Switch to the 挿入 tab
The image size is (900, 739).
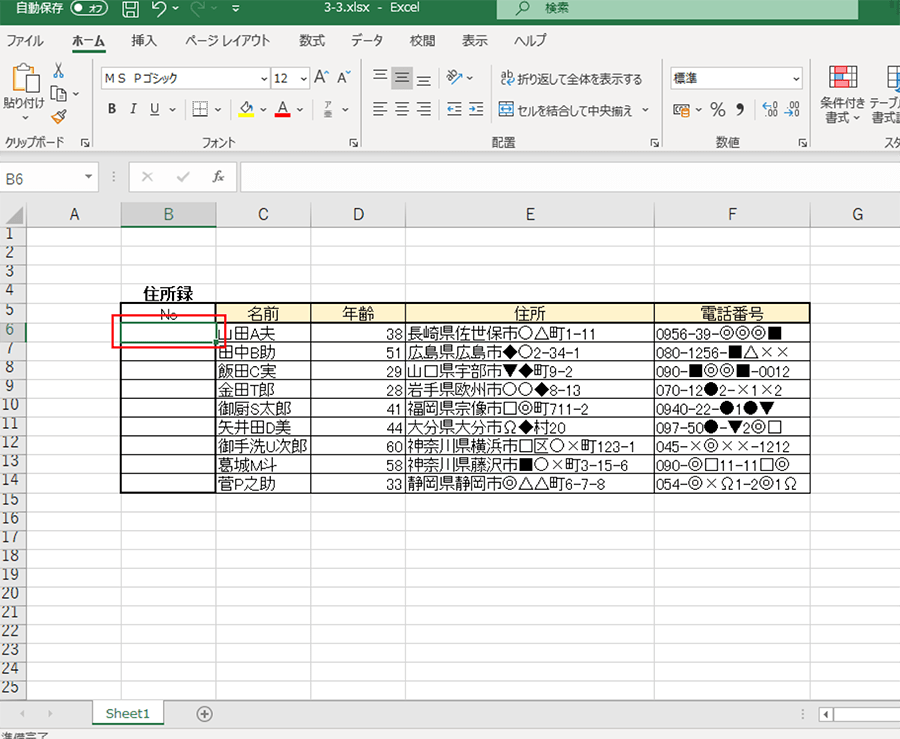pyautogui.click(x=143, y=41)
